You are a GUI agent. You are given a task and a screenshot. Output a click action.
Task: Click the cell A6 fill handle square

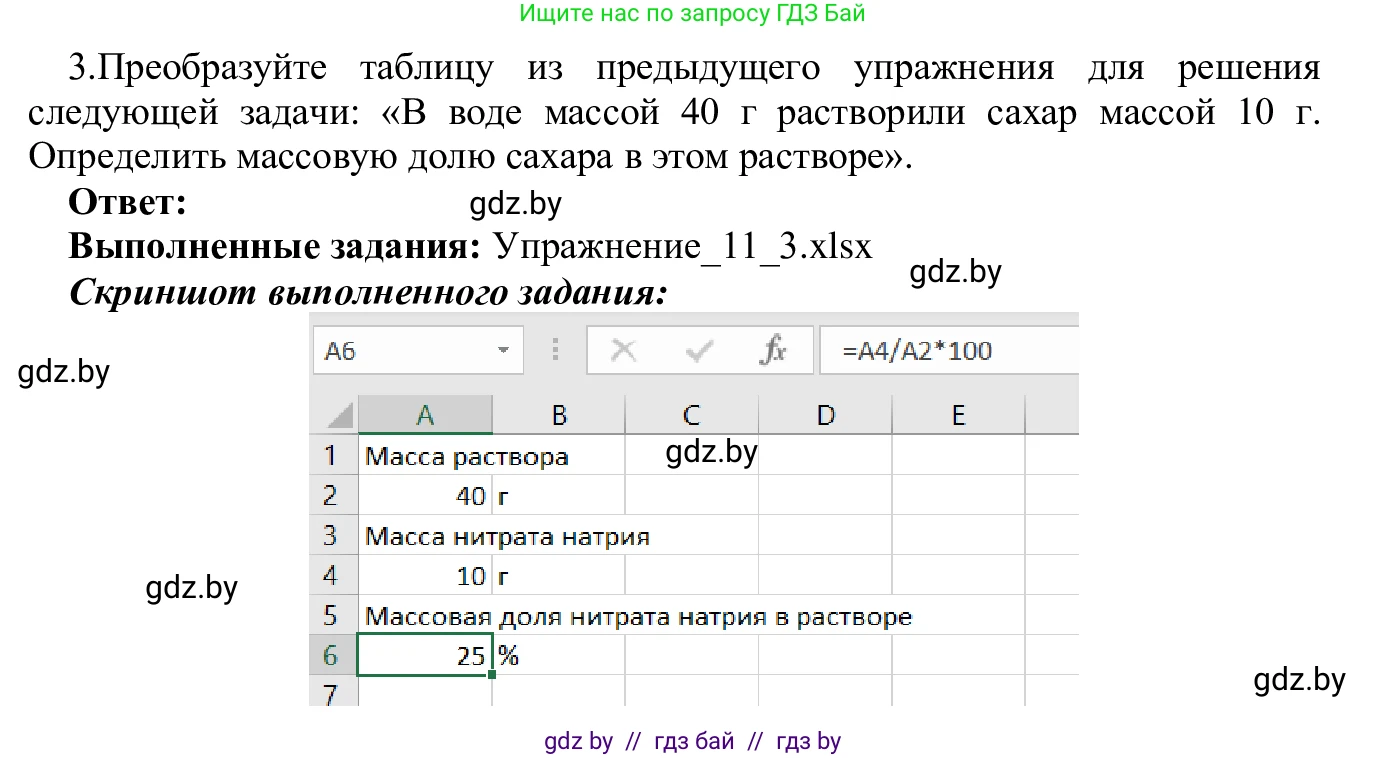point(492,675)
